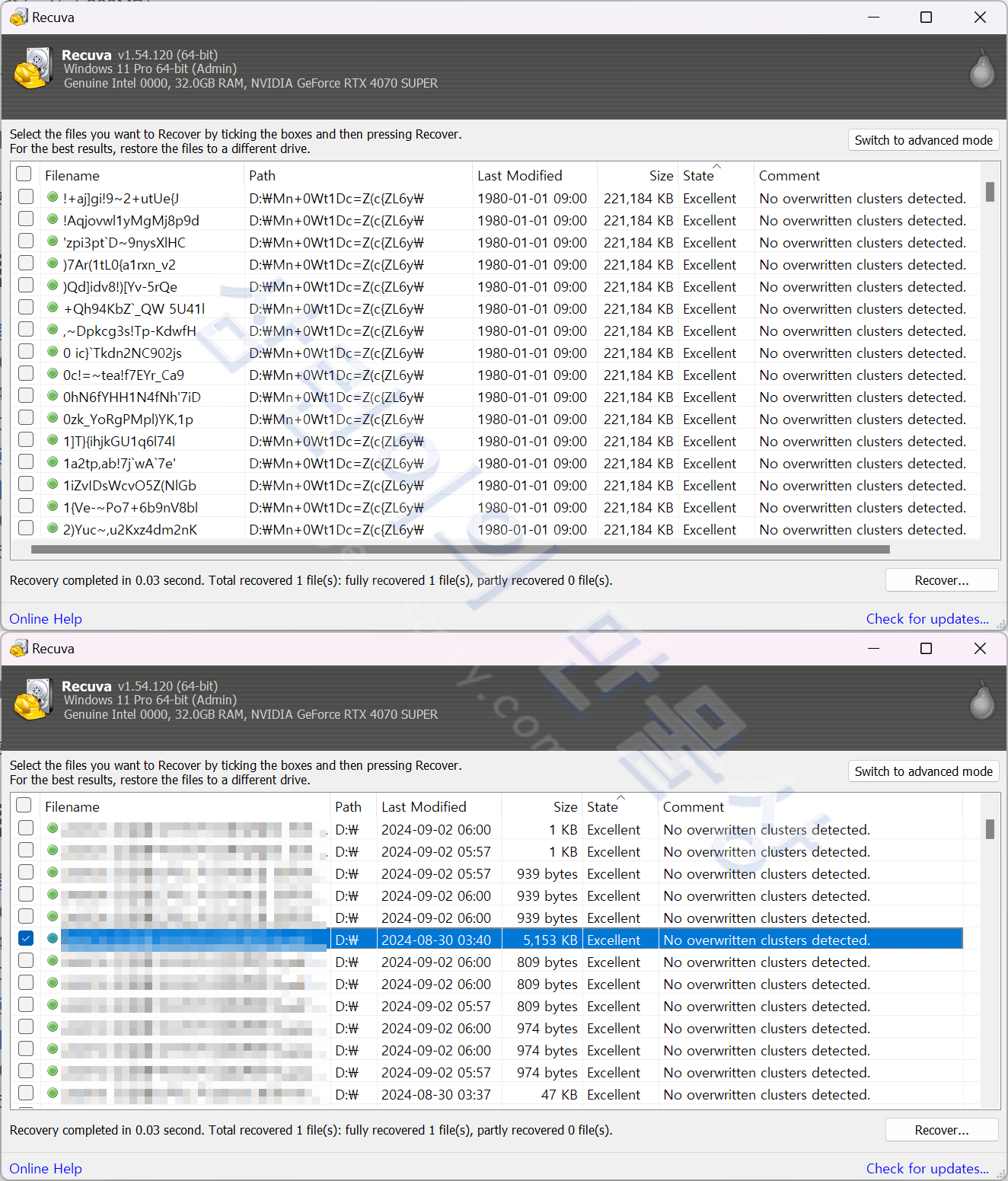The image size is (1008, 1181).
Task: Click green state dot of 47 KB file row
Action: pos(53,1093)
